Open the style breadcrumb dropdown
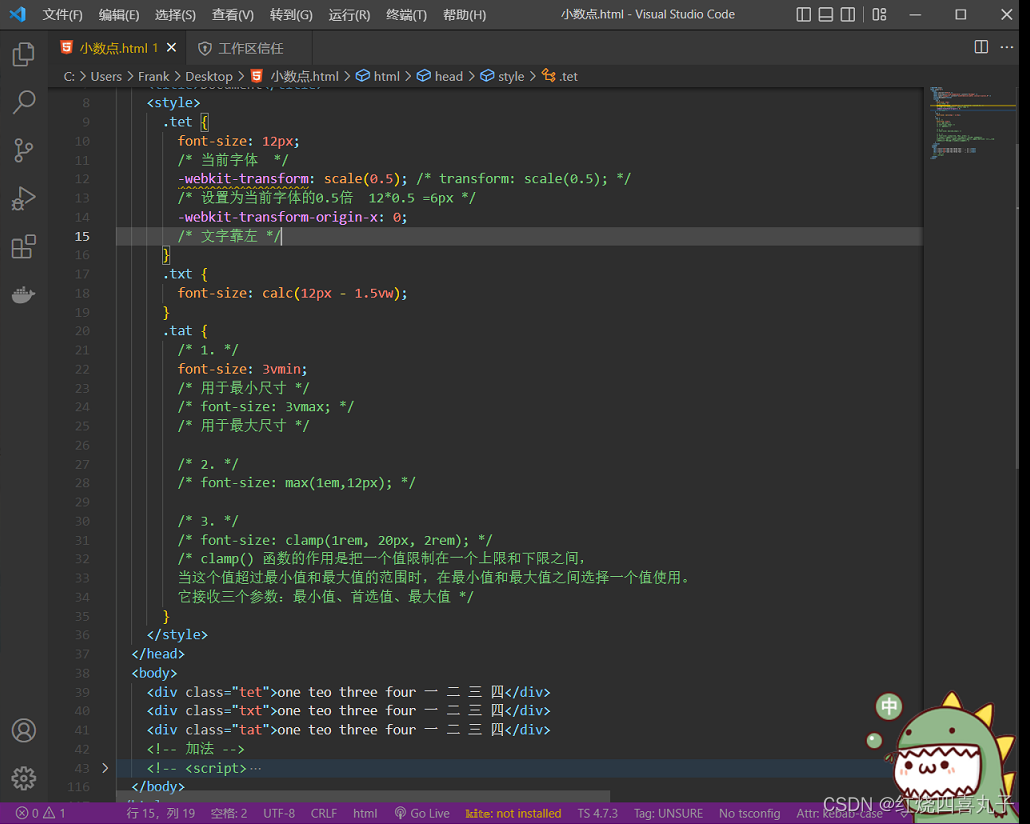The height and width of the screenshot is (824, 1030). (x=503, y=76)
